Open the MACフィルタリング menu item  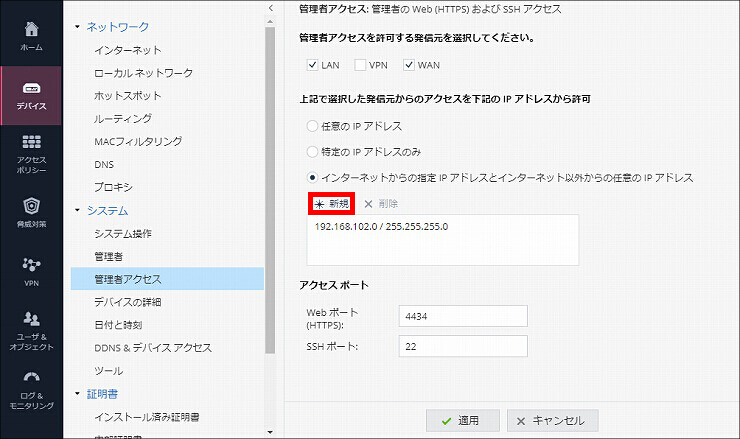tap(138, 141)
